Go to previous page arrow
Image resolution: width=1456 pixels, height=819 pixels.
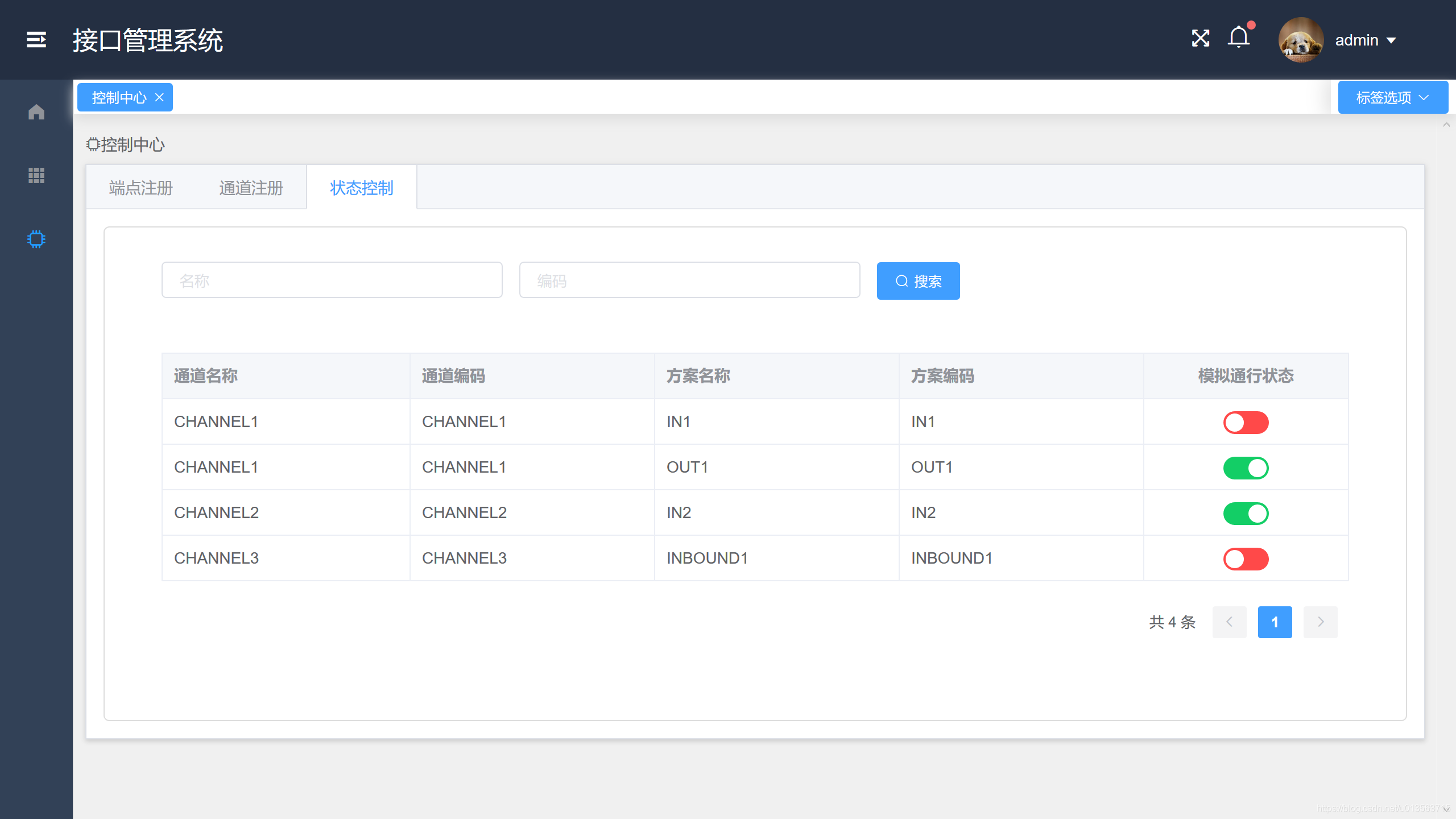point(1229,622)
